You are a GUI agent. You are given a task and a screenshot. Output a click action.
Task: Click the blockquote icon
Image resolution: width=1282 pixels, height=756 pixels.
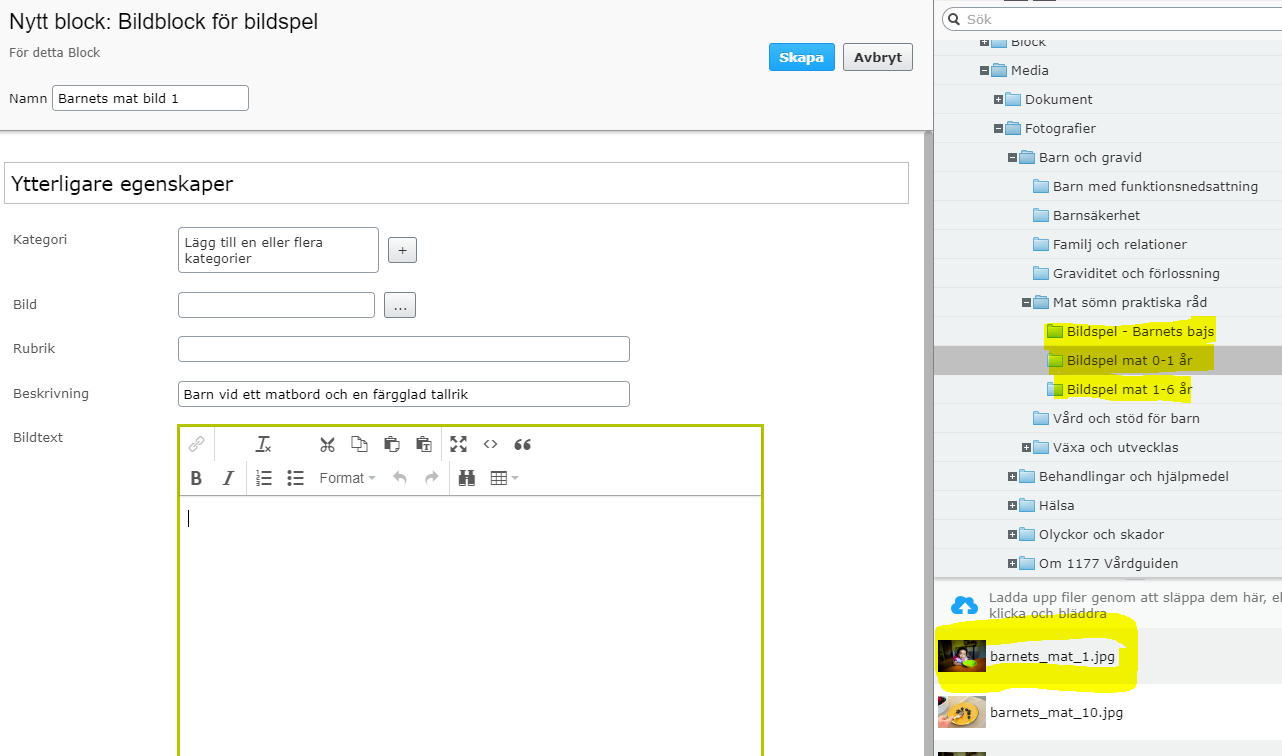click(522, 445)
